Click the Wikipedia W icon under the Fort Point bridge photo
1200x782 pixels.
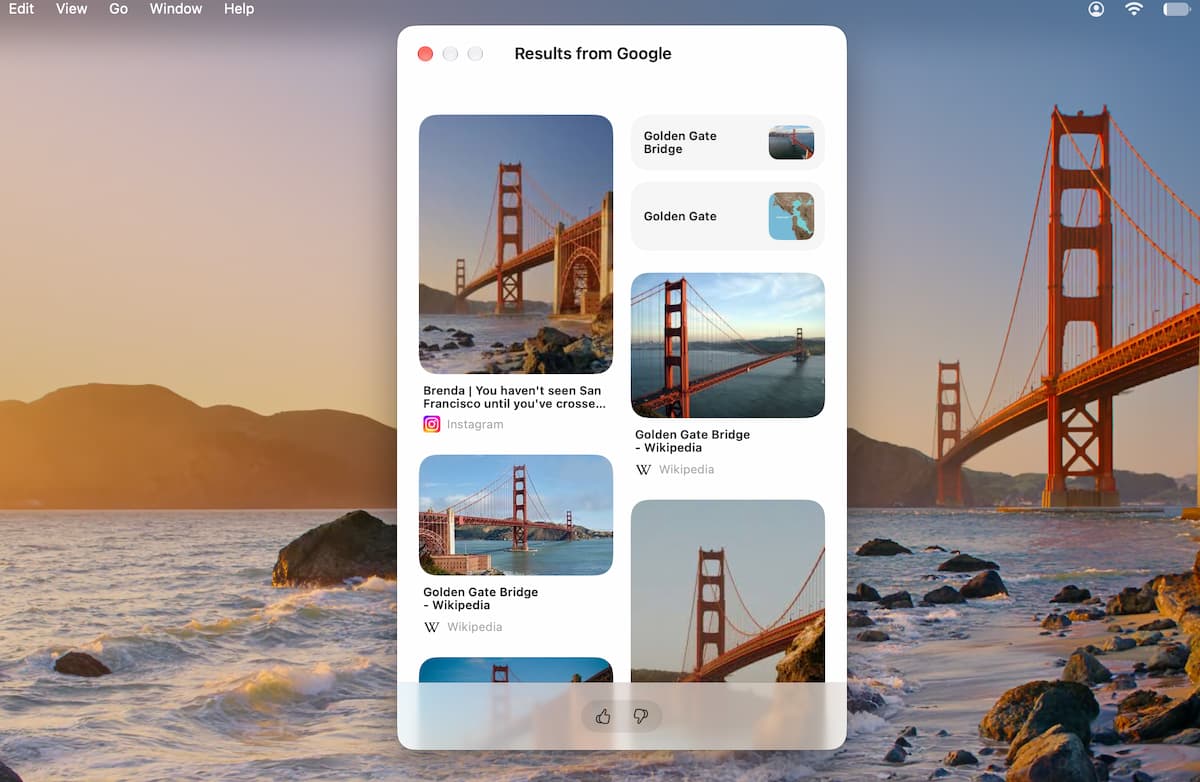click(x=432, y=627)
